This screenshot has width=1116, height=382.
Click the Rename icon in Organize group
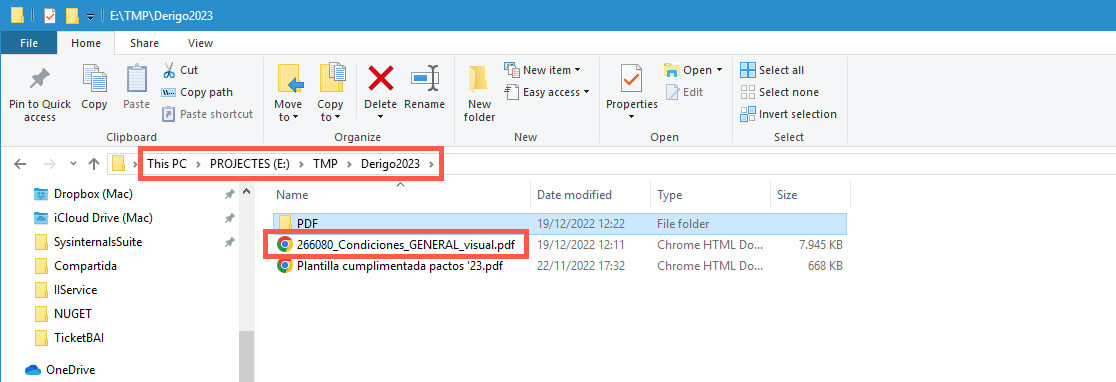tap(424, 78)
